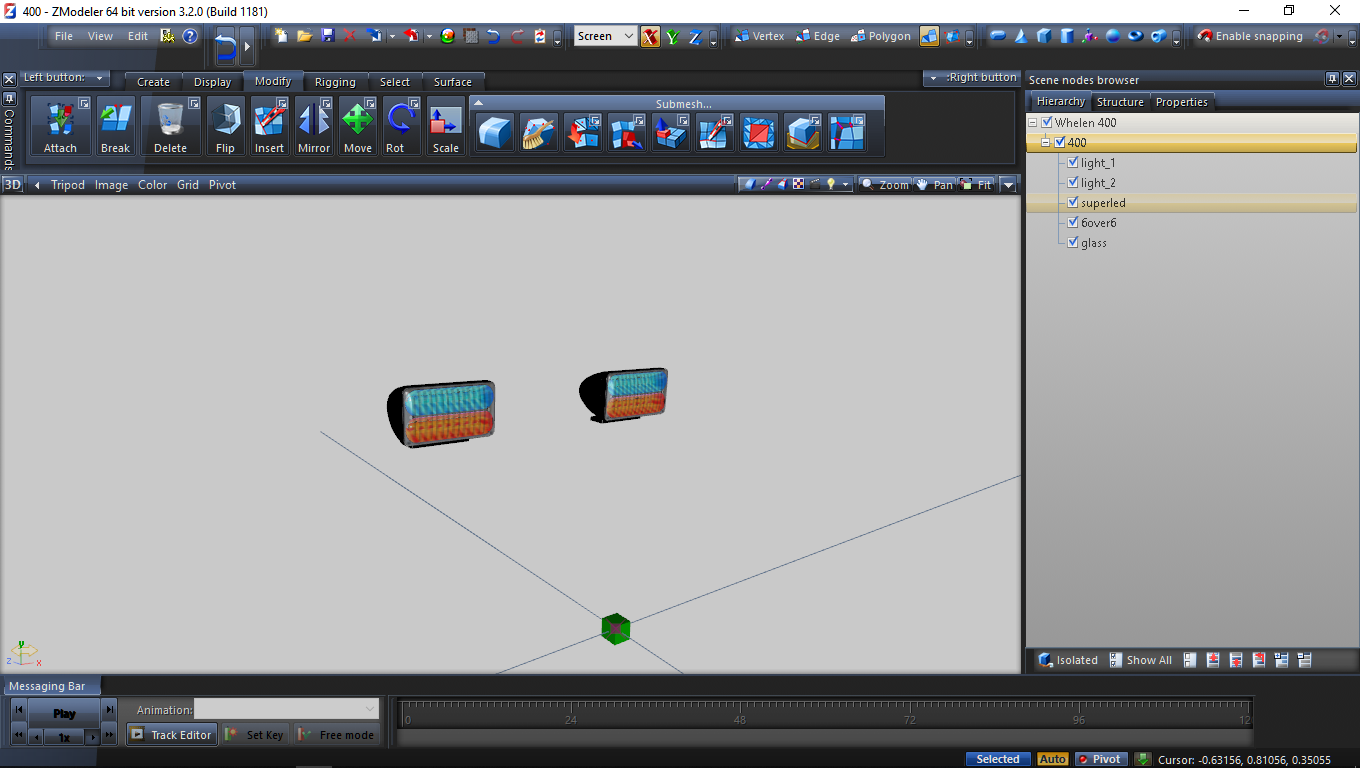Open the Animation combo box
This screenshot has width=1360, height=768.
[286, 709]
